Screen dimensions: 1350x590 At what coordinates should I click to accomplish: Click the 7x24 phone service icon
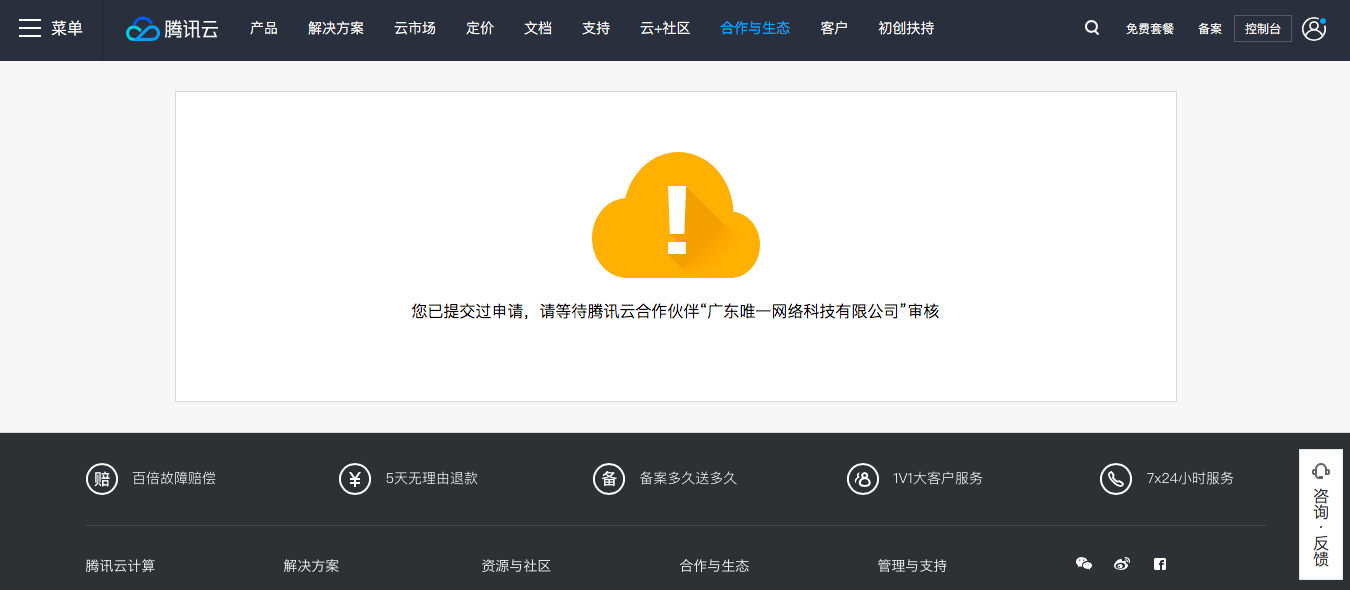[x=1116, y=479]
